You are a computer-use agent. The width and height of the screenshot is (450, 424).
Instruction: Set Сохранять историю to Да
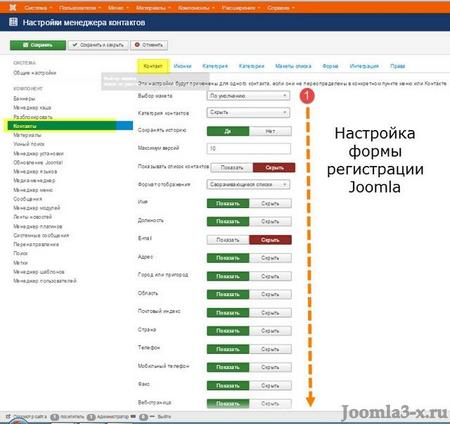pyautogui.click(x=228, y=131)
